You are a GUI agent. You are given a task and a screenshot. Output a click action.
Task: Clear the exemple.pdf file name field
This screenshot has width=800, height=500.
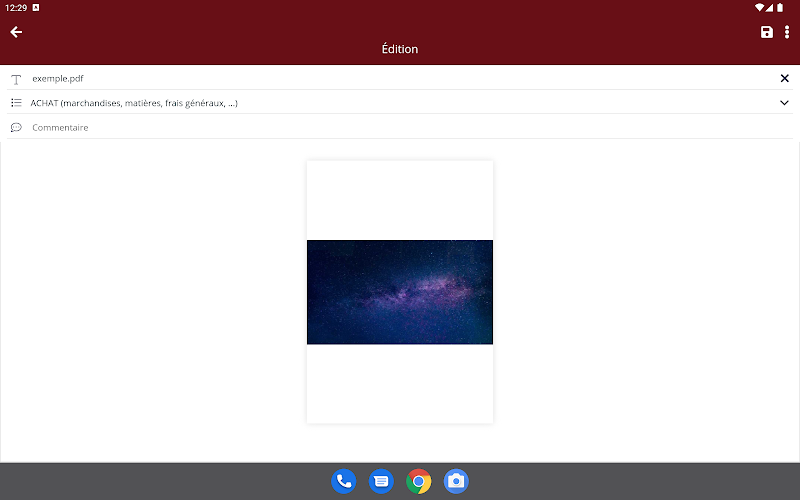(x=785, y=78)
